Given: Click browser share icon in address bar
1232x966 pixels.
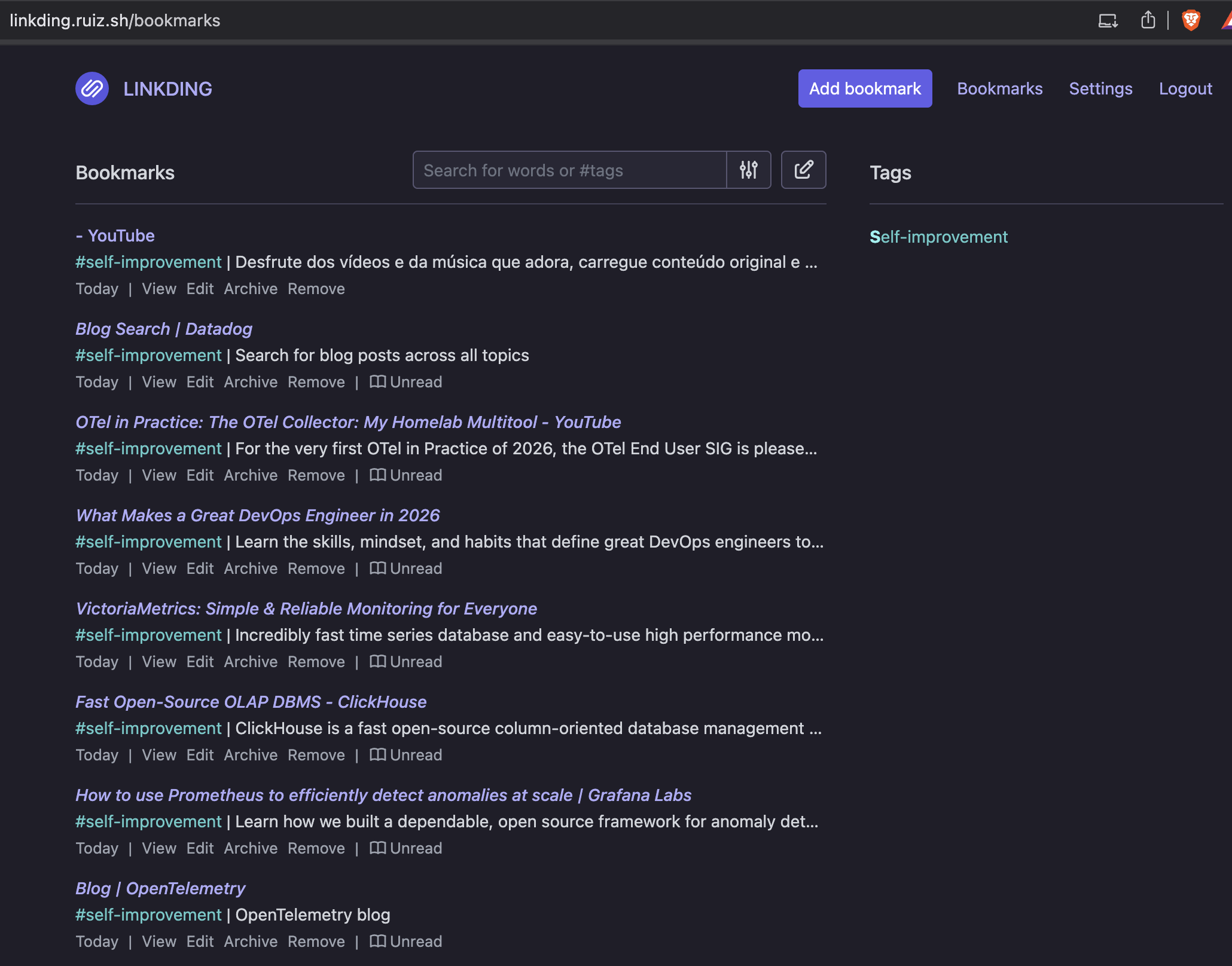Looking at the screenshot, I should (x=1148, y=20).
